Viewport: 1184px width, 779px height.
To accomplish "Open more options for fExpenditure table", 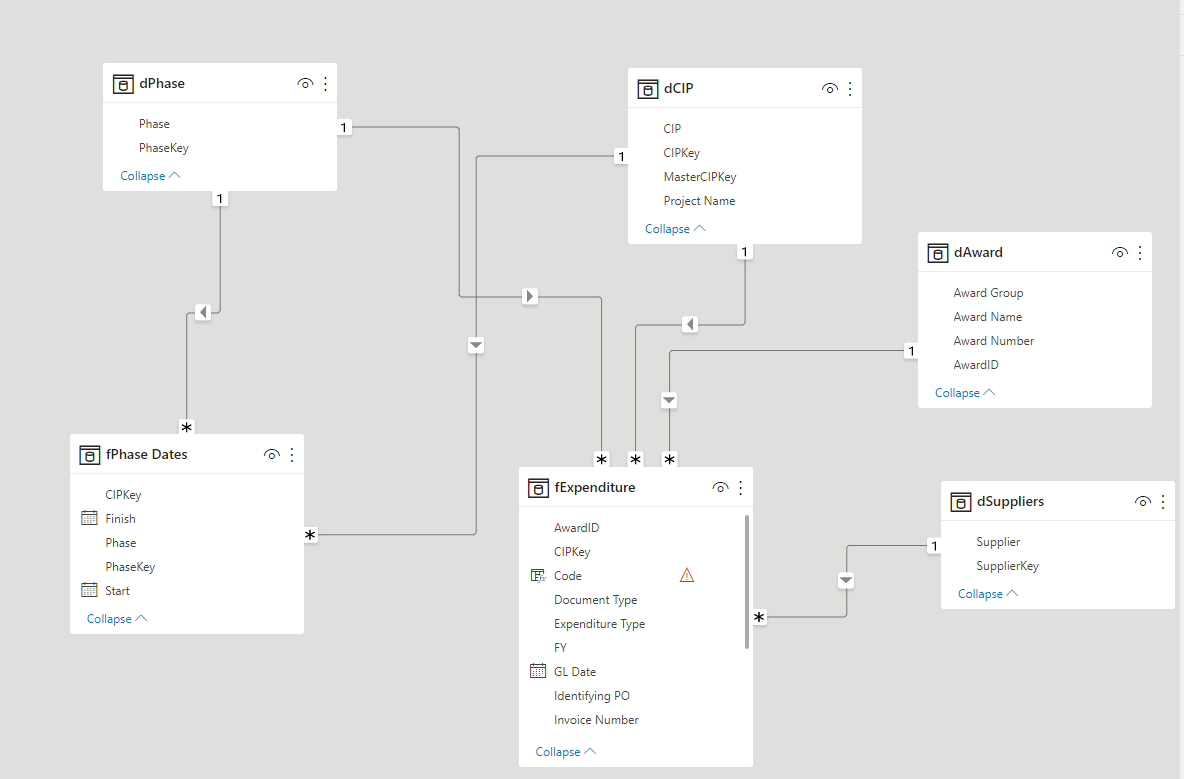I will tap(741, 488).
